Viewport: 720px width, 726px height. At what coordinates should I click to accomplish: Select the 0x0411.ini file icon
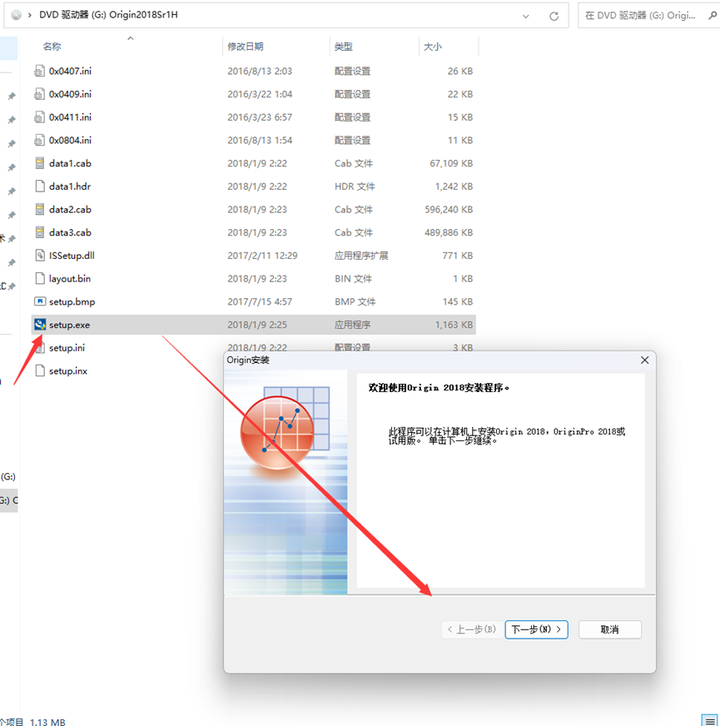[x=40, y=117]
